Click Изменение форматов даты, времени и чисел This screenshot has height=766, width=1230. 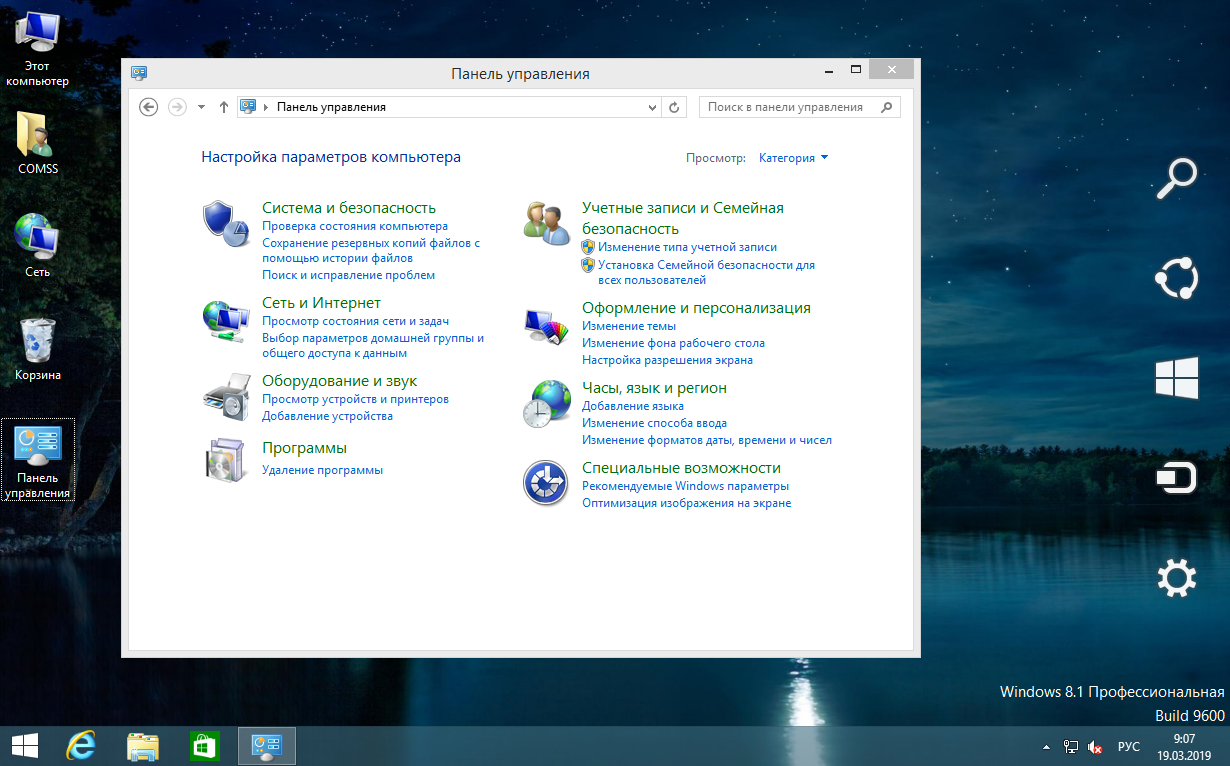(x=707, y=440)
